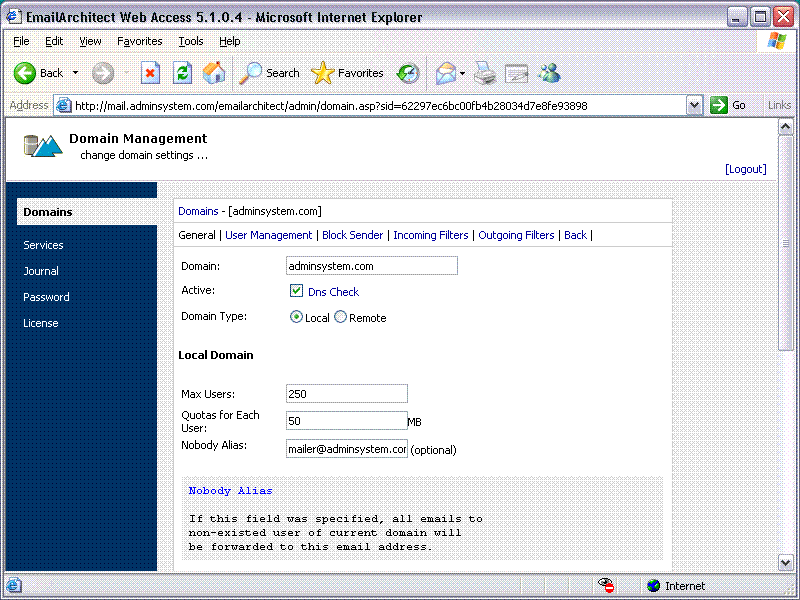Click the Back link in tab row

576,235
